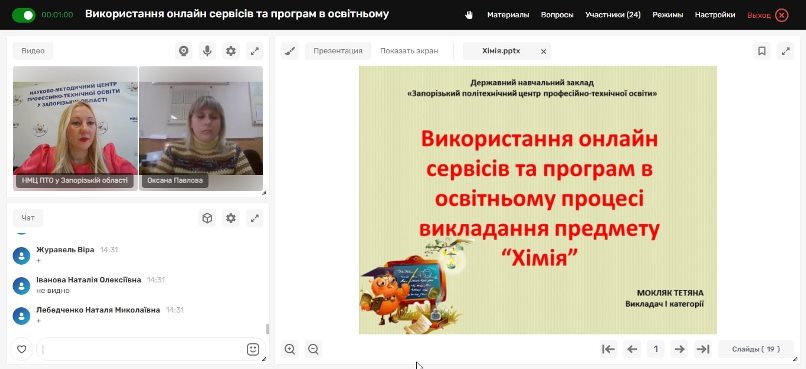
Task: Click the raise hand icon
Action: (x=468, y=15)
